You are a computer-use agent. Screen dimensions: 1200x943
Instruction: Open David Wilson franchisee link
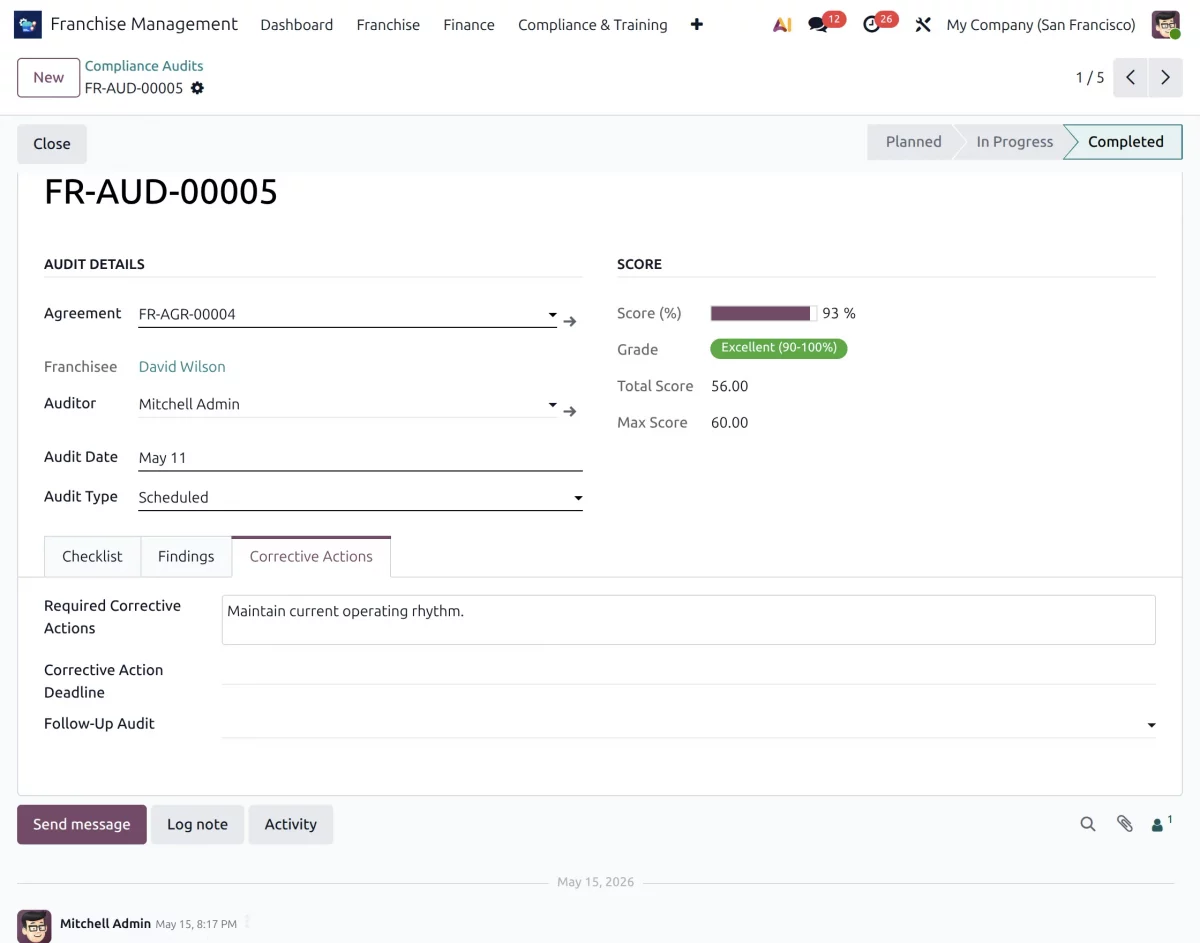(x=182, y=367)
